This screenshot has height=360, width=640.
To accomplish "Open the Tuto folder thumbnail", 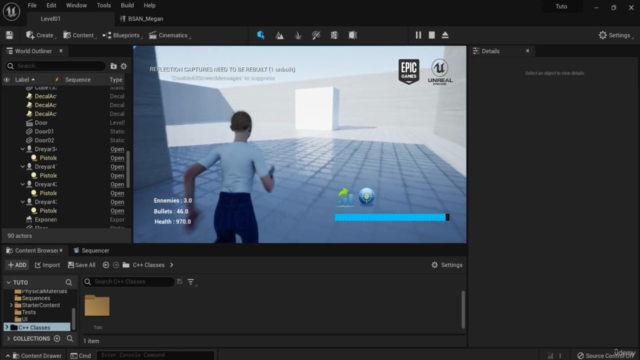I will point(97,306).
